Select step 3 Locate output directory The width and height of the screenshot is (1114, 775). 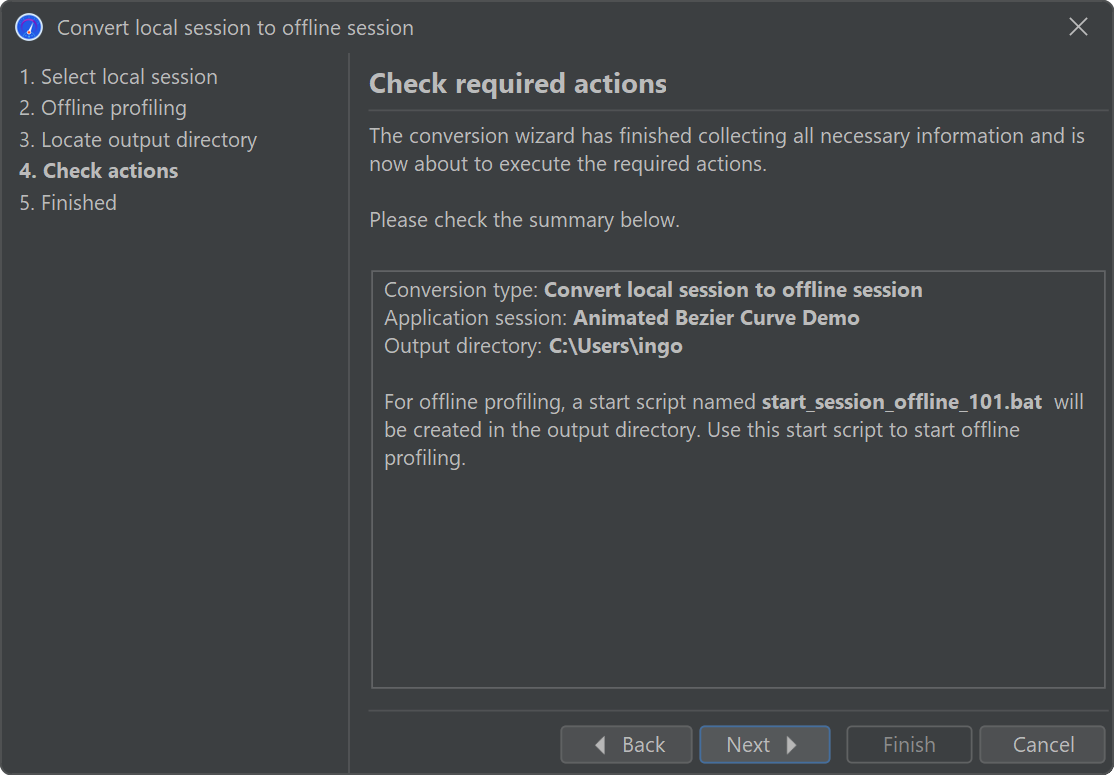(x=138, y=140)
